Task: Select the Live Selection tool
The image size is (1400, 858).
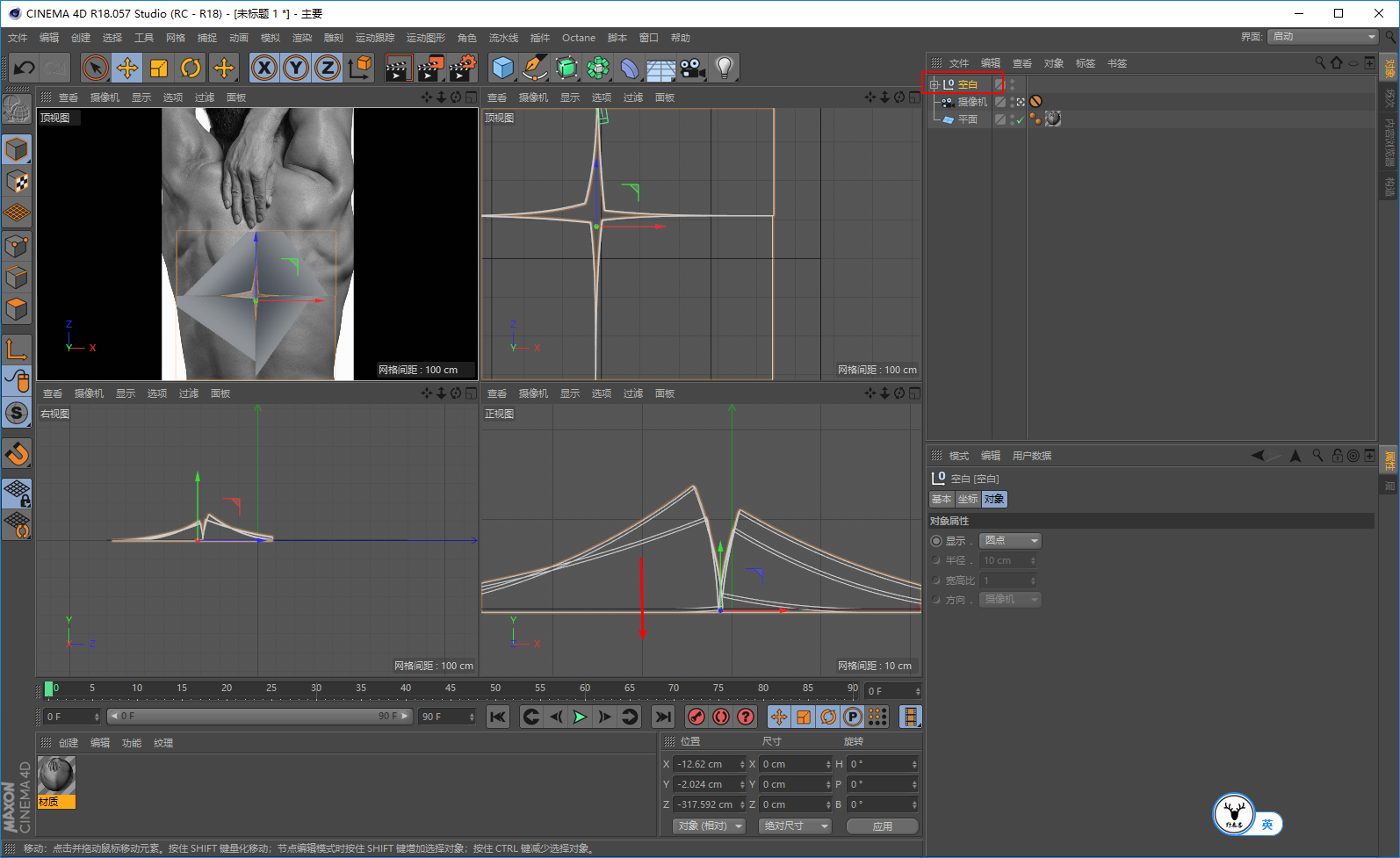Action: click(x=96, y=68)
